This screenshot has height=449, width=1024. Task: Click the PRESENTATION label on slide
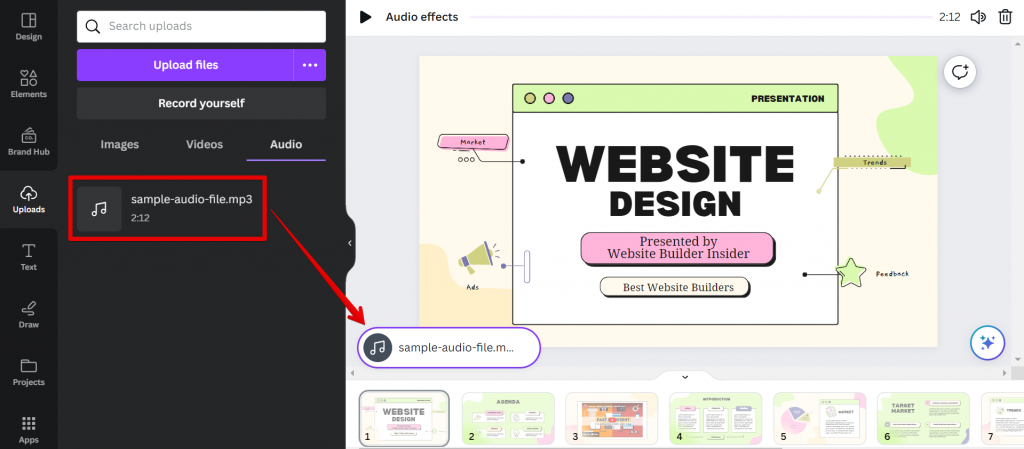click(x=788, y=99)
